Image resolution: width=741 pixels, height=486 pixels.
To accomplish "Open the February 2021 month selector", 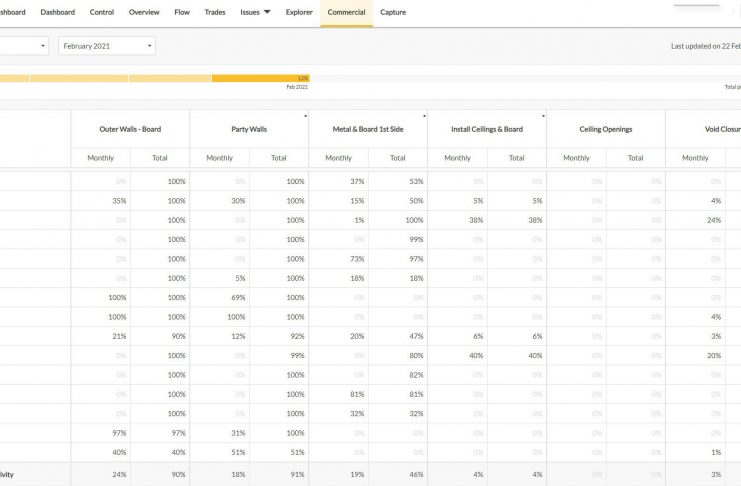I will (x=107, y=46).
